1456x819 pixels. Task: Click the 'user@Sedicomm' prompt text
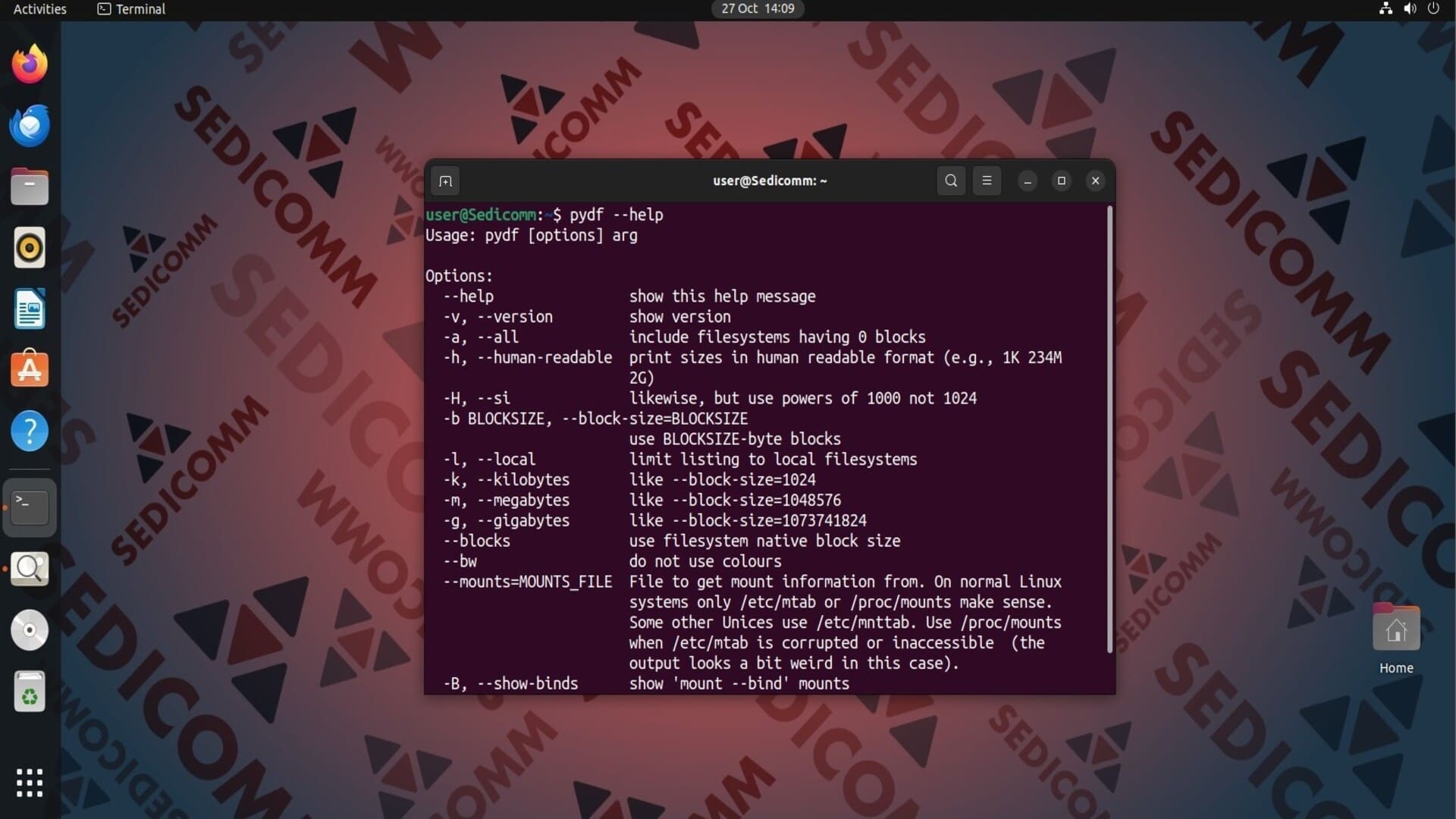(481, 215)
